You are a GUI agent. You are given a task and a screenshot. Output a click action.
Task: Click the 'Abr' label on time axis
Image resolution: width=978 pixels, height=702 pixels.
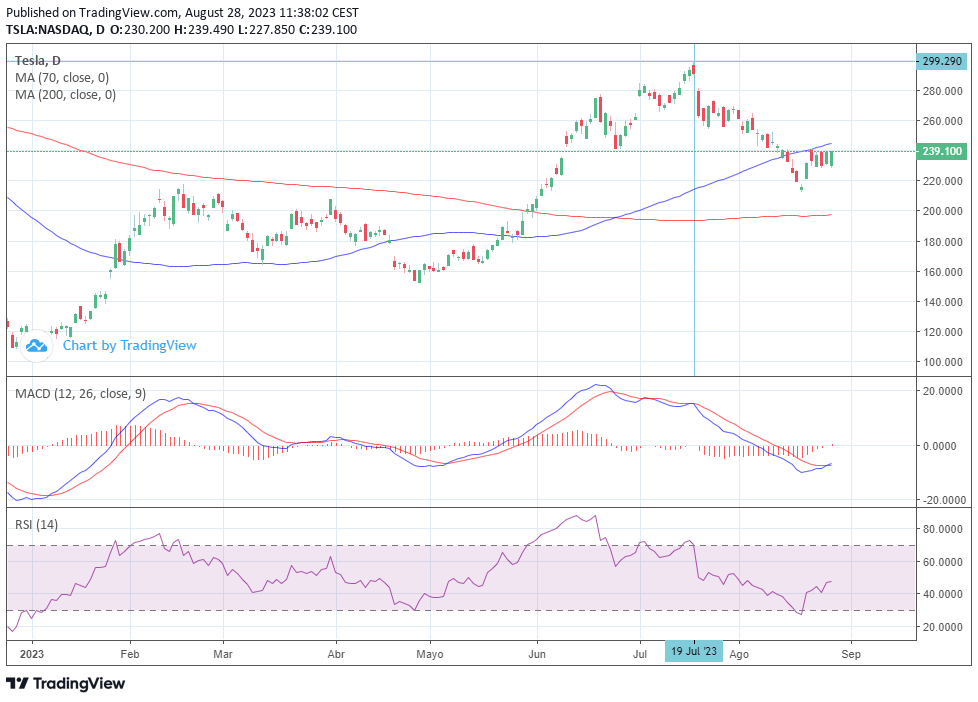(336, 654)
